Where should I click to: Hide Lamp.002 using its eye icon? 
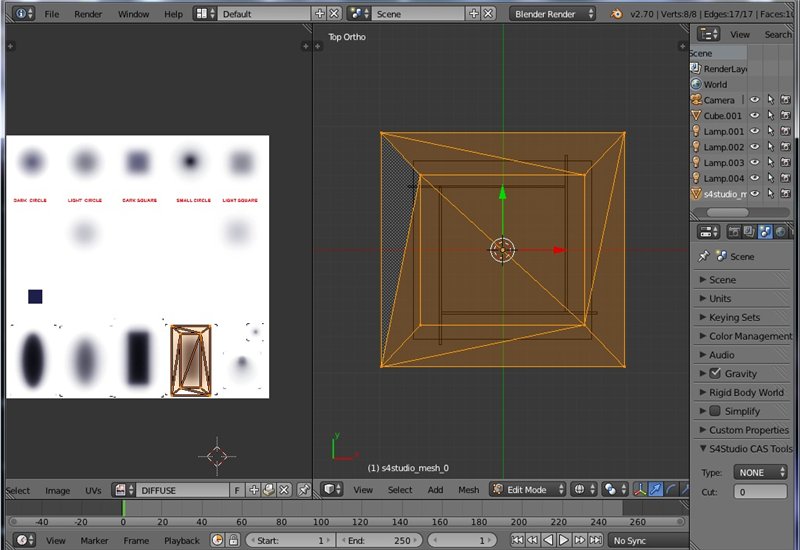[755, 147]
